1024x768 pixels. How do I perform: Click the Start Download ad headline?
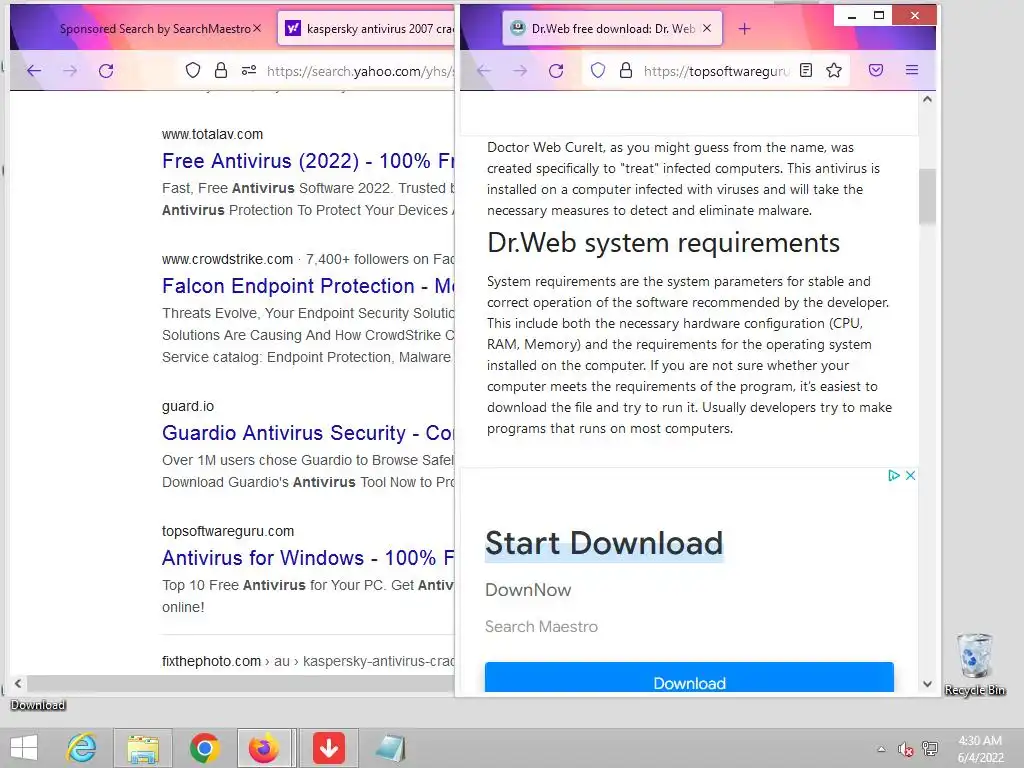pyautogui.click(x=604, y=543)
